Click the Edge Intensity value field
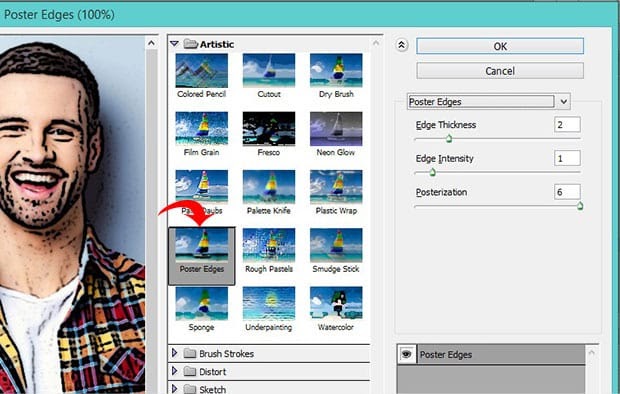Image resolution: width=620 pixels, height=394 pixels. tap(567, 158)
